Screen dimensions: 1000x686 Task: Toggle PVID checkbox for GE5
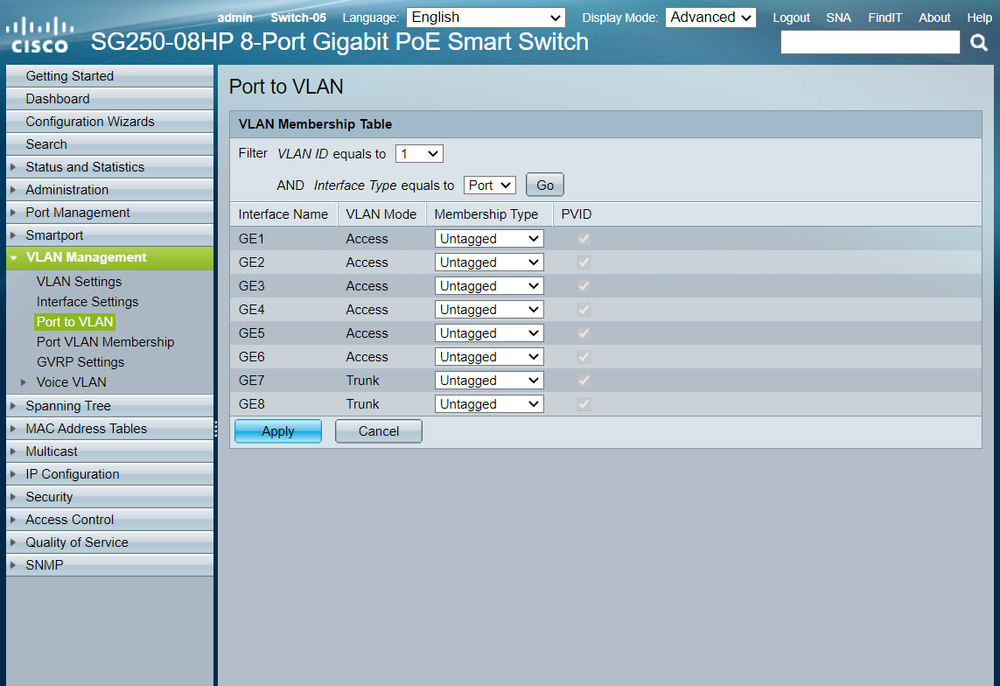click(584, 333)
